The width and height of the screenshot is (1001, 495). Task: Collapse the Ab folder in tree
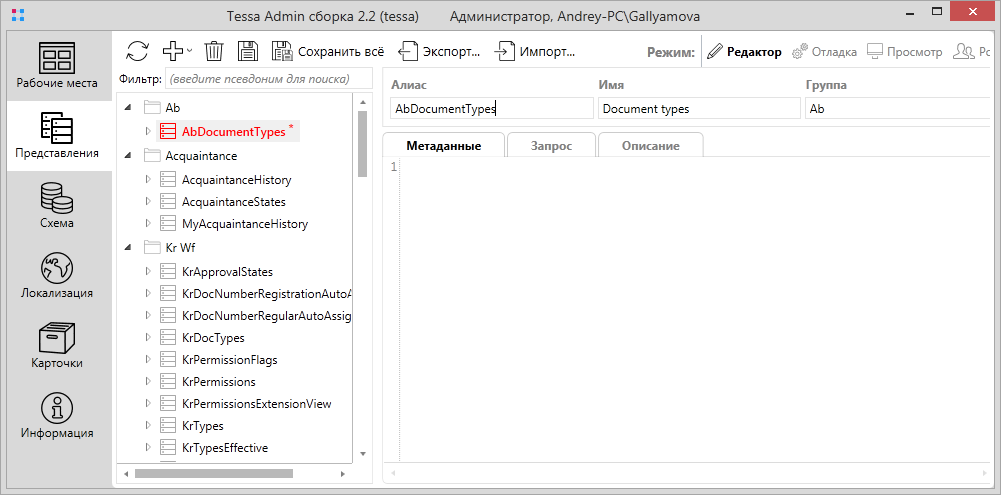[128, 107]
